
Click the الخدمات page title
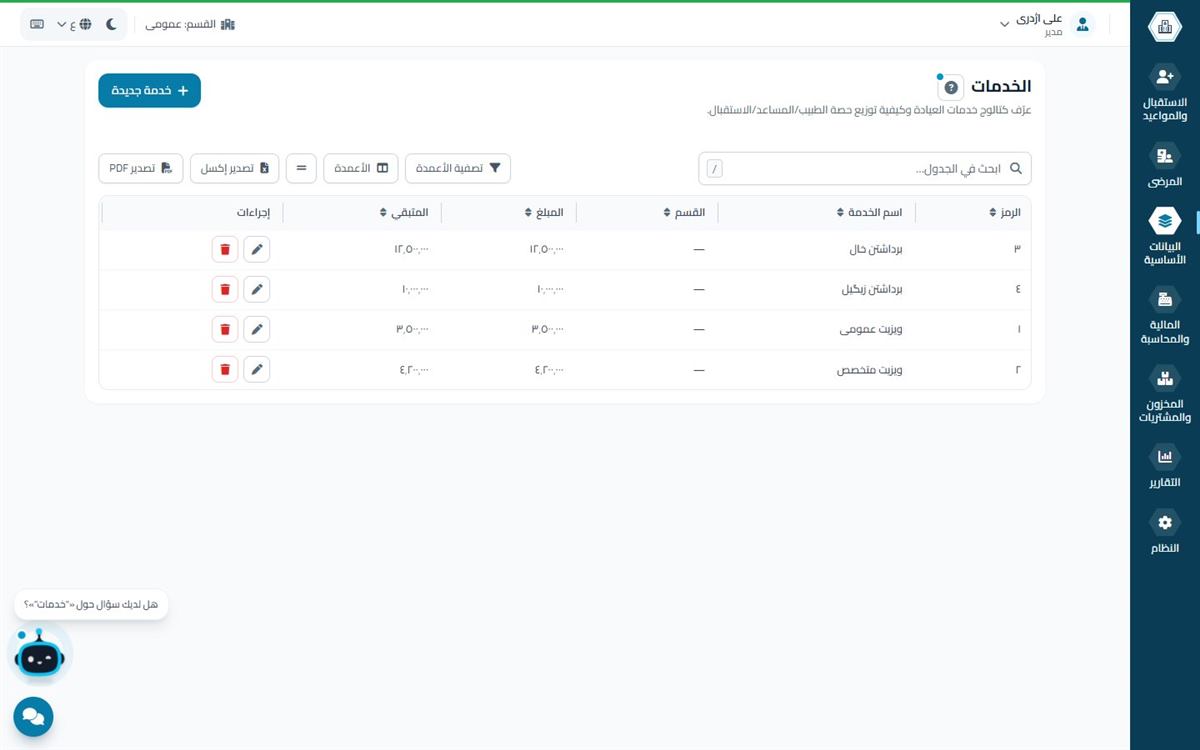point(1001,87)
